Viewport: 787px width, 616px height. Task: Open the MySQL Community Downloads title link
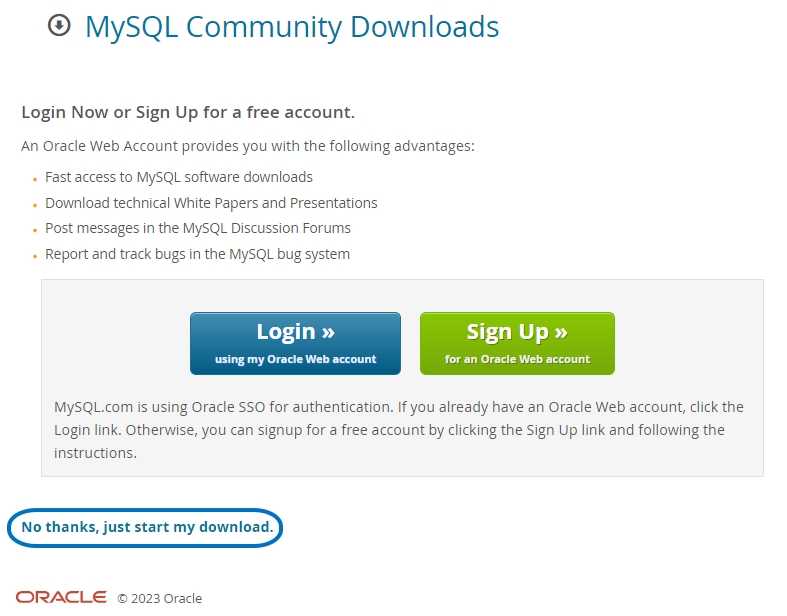coord(292,27)
